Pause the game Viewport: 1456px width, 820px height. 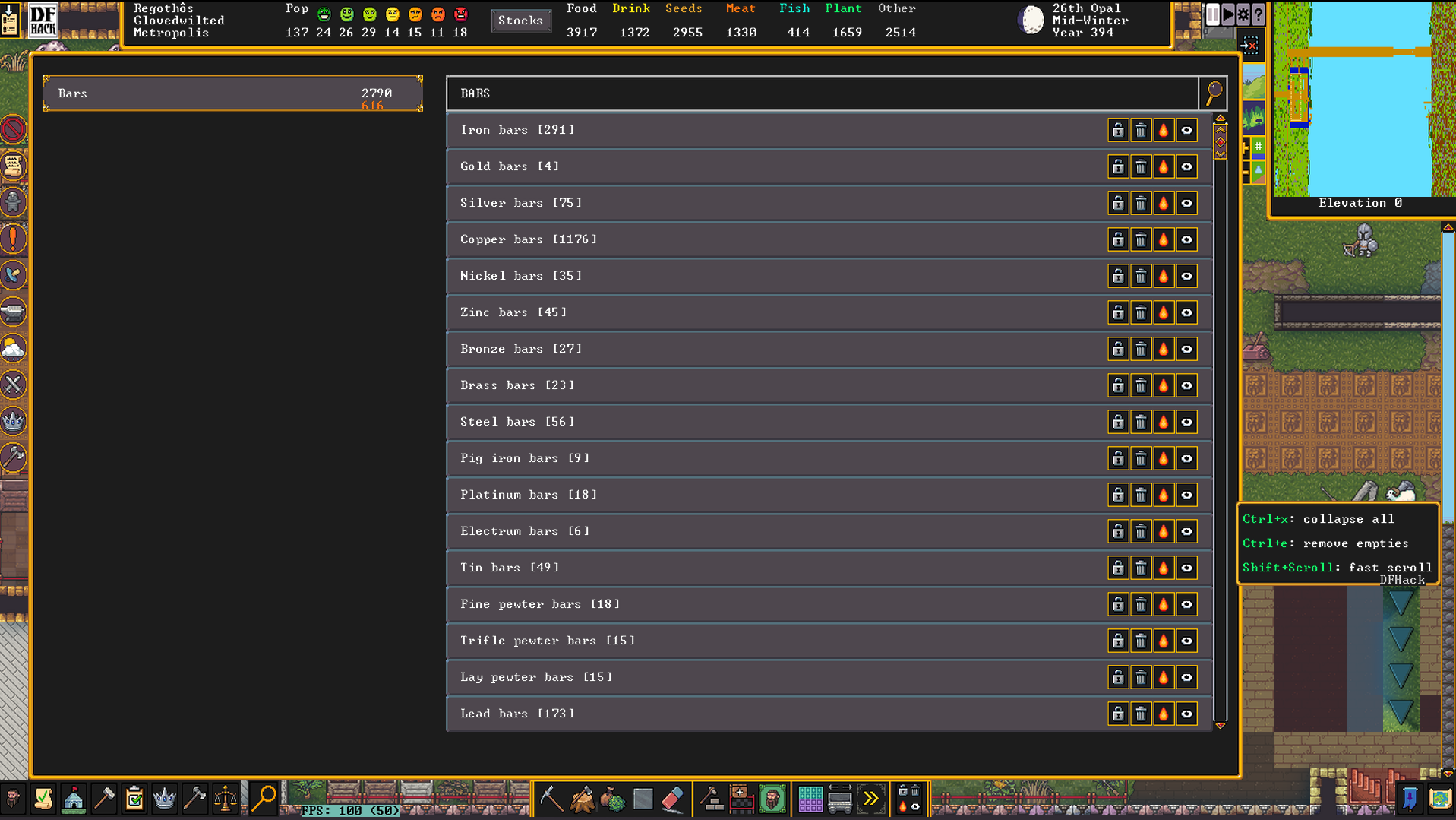tap(1213, 14)
